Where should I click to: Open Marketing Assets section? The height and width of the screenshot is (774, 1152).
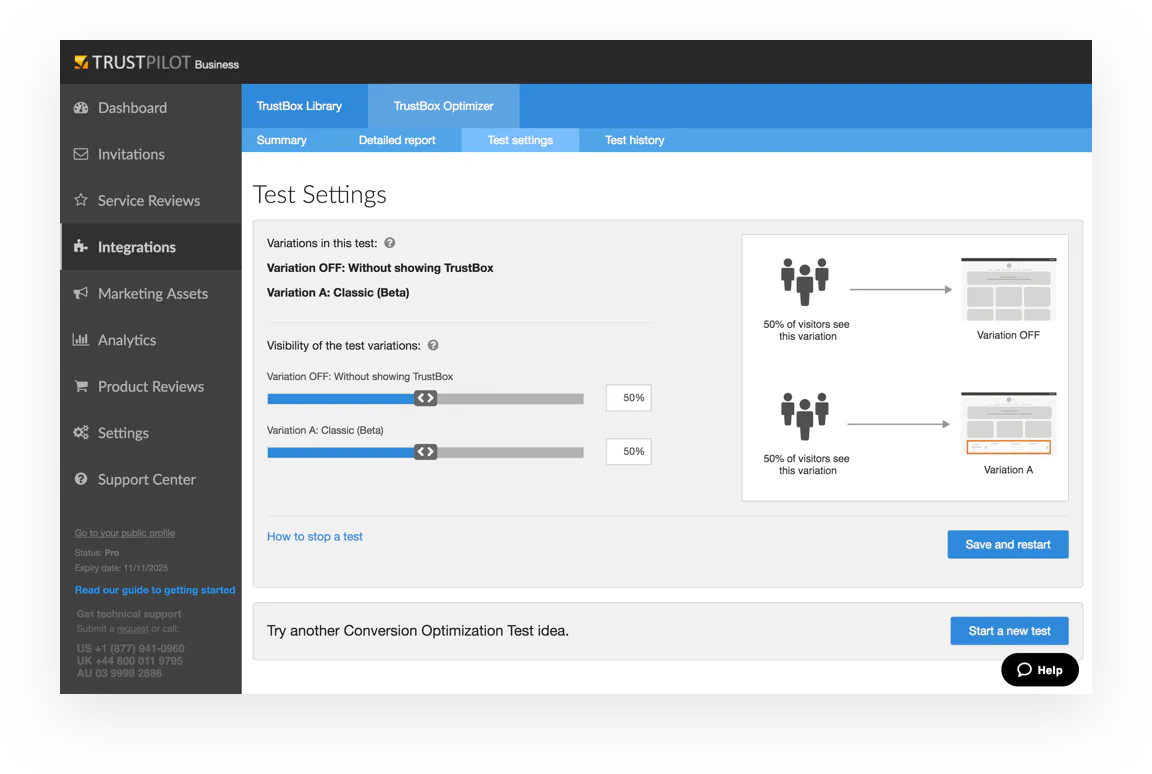point(151,293)
